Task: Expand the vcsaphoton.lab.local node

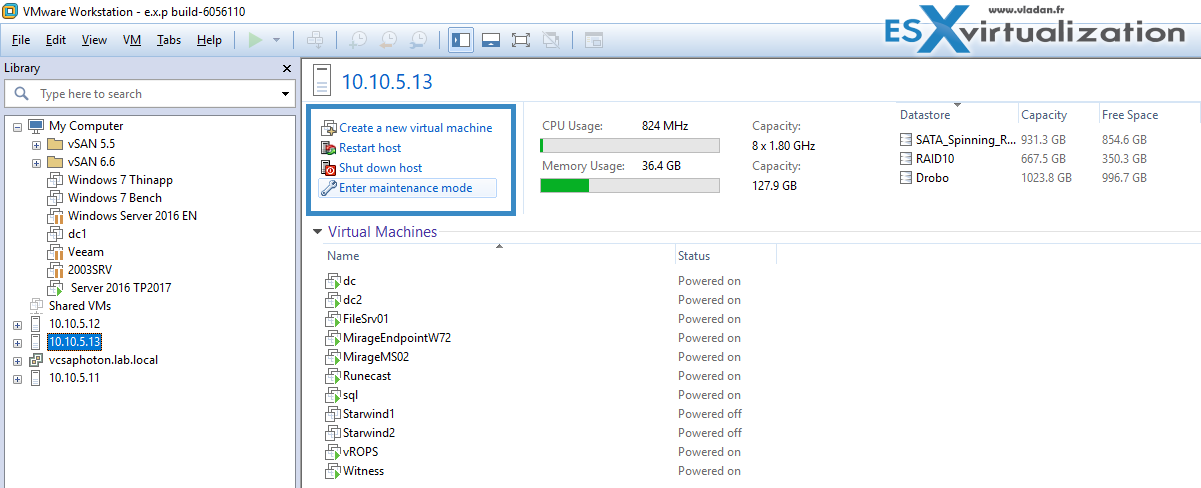Action: pos(19,360)
